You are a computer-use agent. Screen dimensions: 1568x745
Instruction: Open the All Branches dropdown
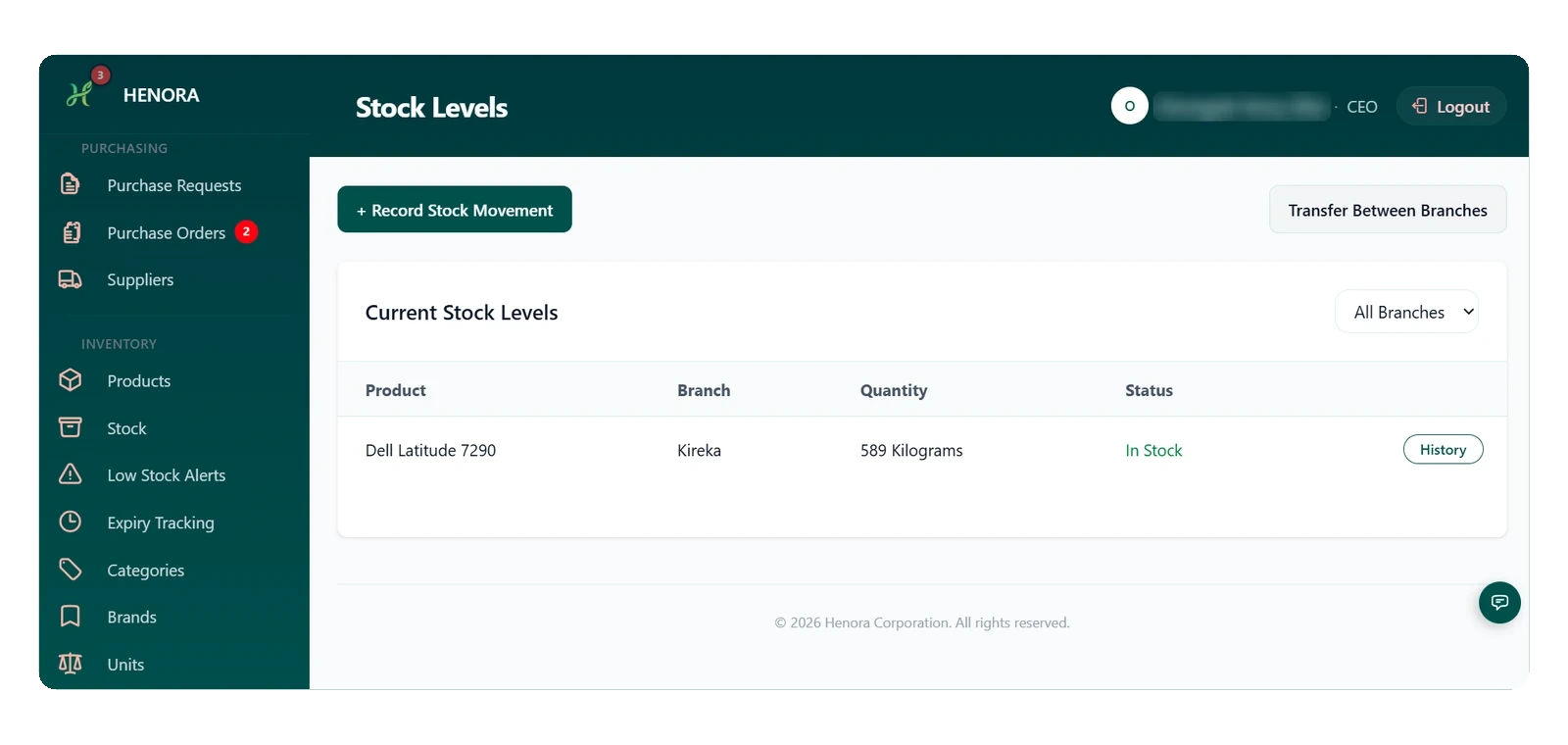(x=1406, y=312)
